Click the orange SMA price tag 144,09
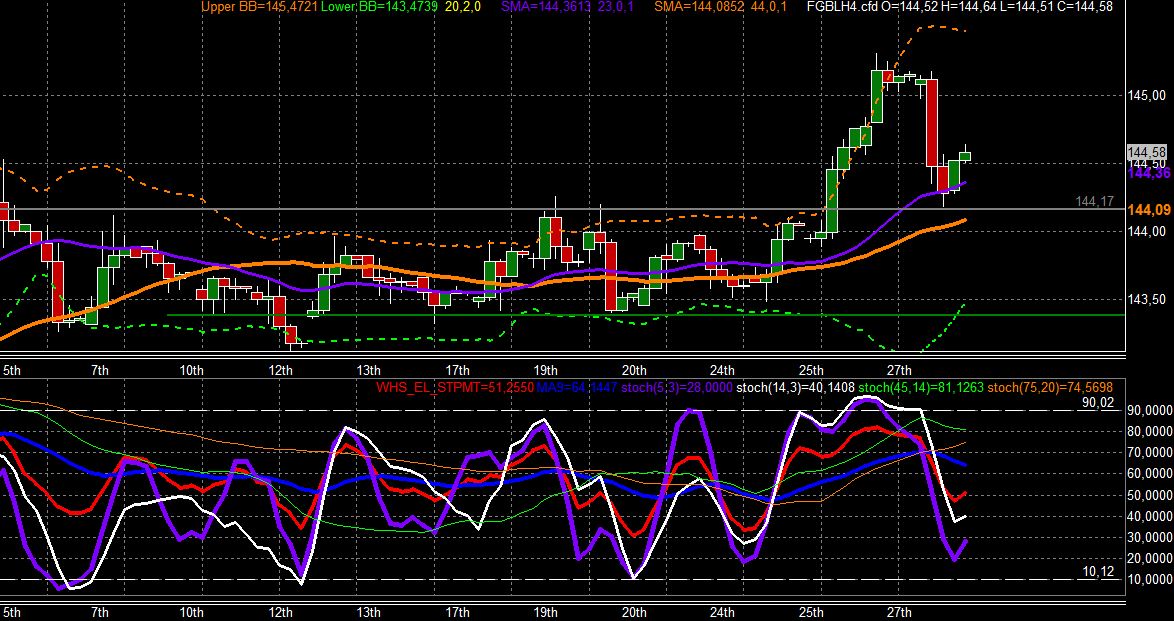1174x621 pixels. (1149, 210)
